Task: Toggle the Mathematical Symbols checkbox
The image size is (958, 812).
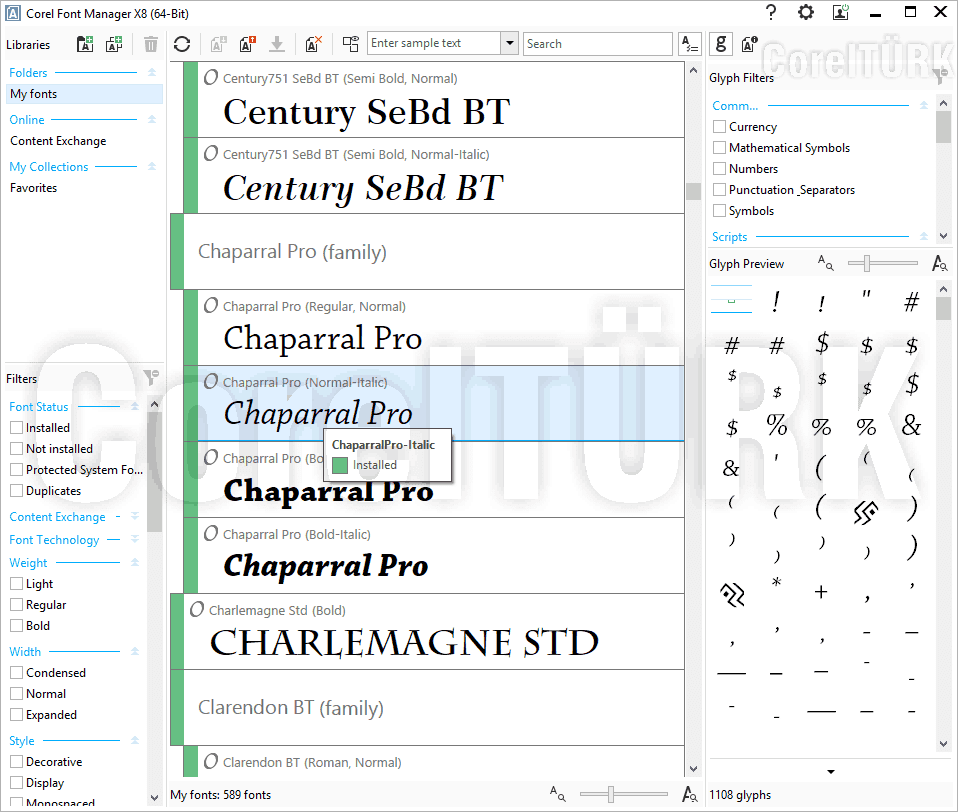Action: 720,147
